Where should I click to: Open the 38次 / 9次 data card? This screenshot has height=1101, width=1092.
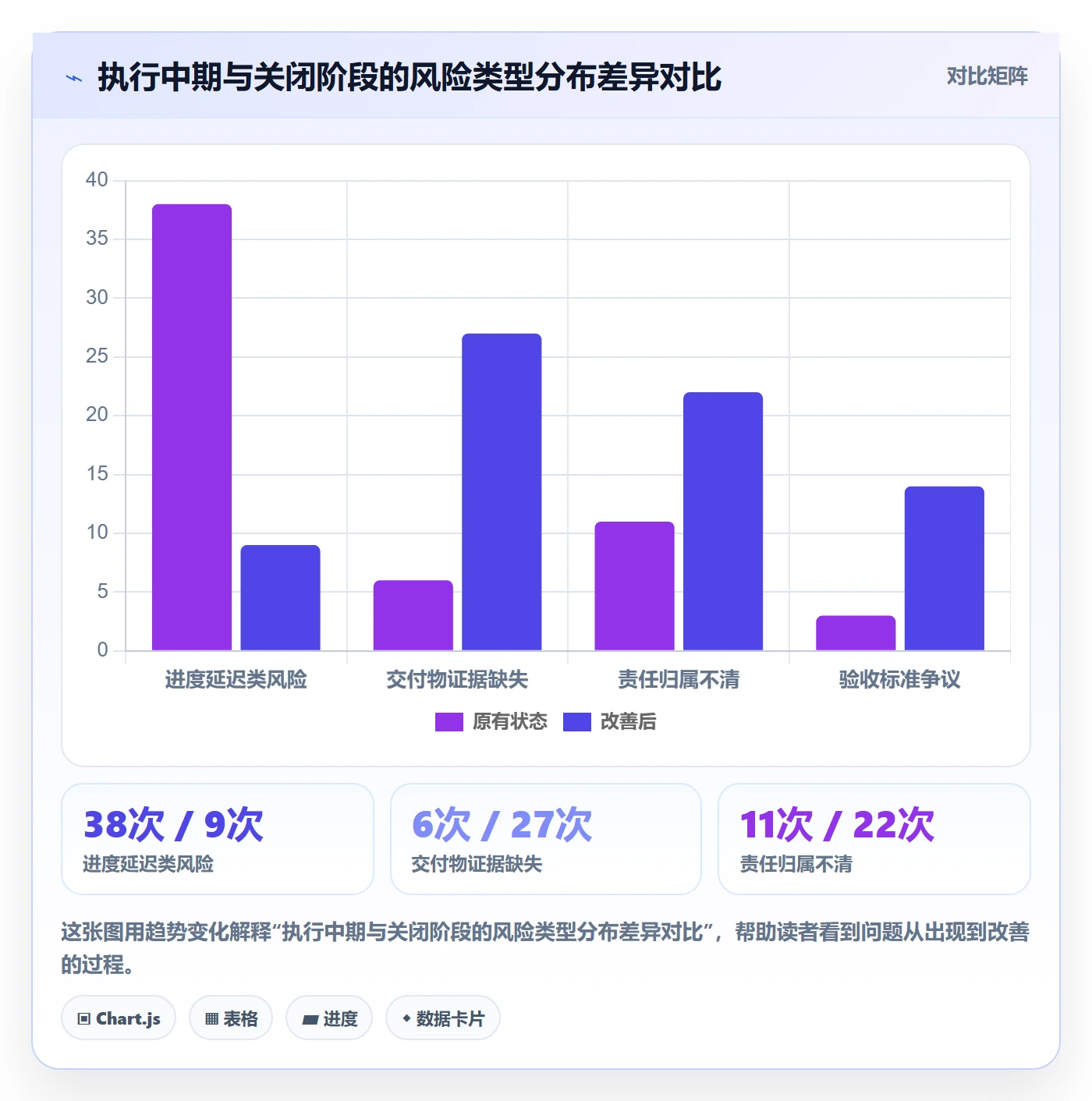tap(218, 839)
